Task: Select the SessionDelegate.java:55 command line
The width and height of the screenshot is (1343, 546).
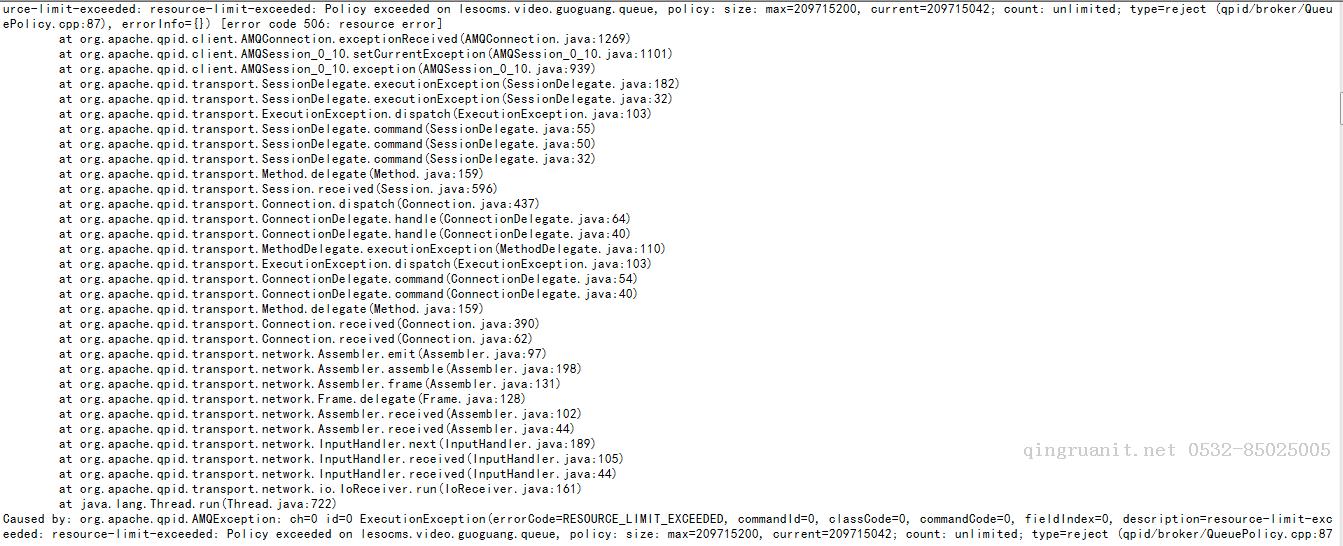Action: [x=326, y=129]
